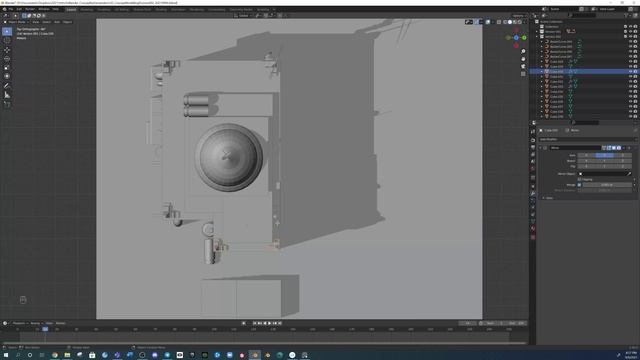
Task: Click the current frame marker in timeline
Action: 45,329
